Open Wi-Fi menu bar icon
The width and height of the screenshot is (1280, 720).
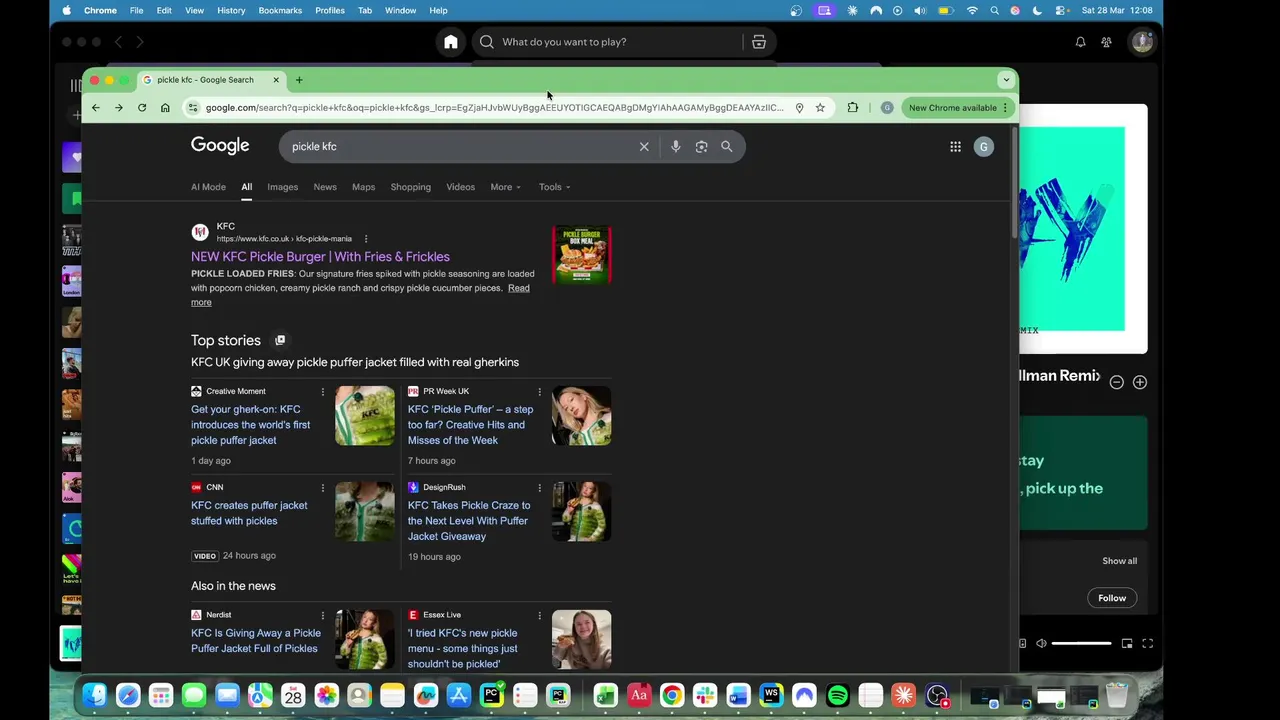972,10
